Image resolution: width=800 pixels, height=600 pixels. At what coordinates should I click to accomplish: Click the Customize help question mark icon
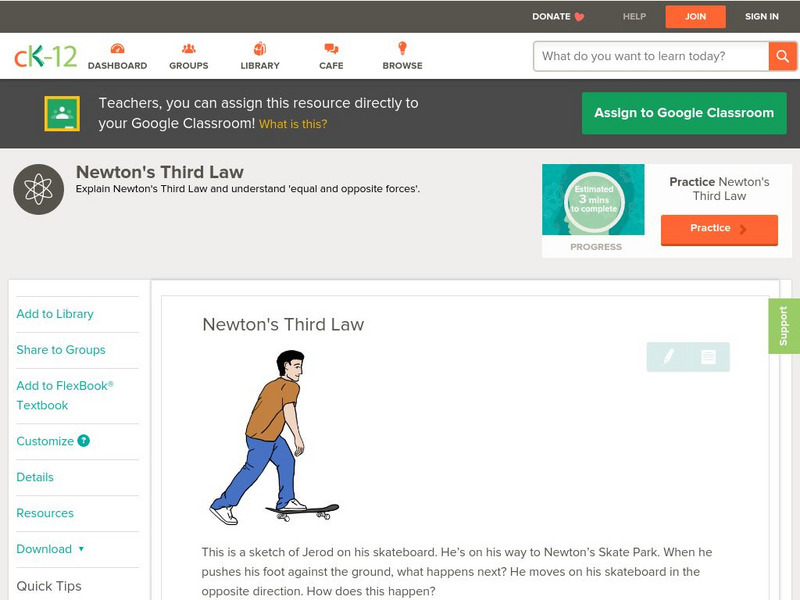point(84,441)
